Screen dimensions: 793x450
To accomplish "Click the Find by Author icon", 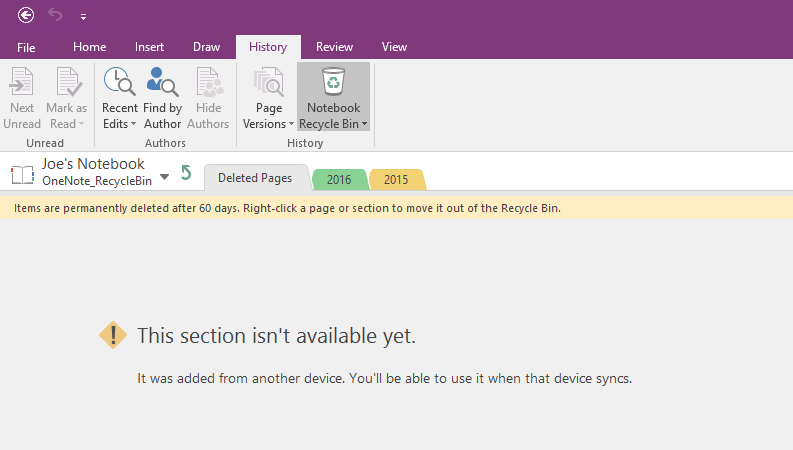I will click(x=162, y=82).
